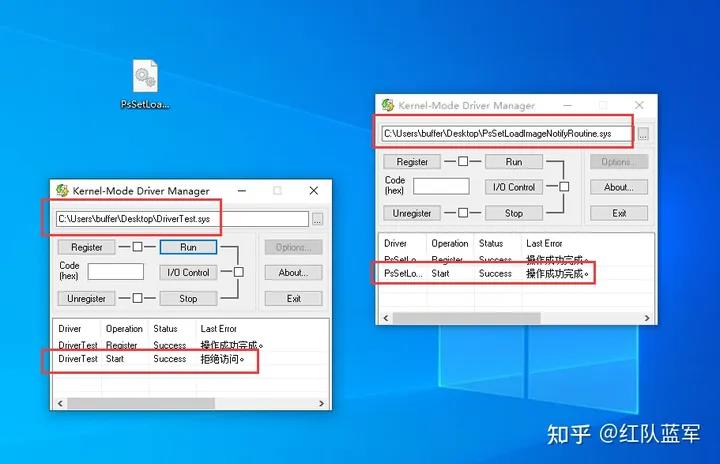Viewport: 720px width, 464px height.
Task: Toggle the checkbox linking Unregister and Stop in the PsSetLoadImageNotifyRoutine window
Action: (463, 213)
